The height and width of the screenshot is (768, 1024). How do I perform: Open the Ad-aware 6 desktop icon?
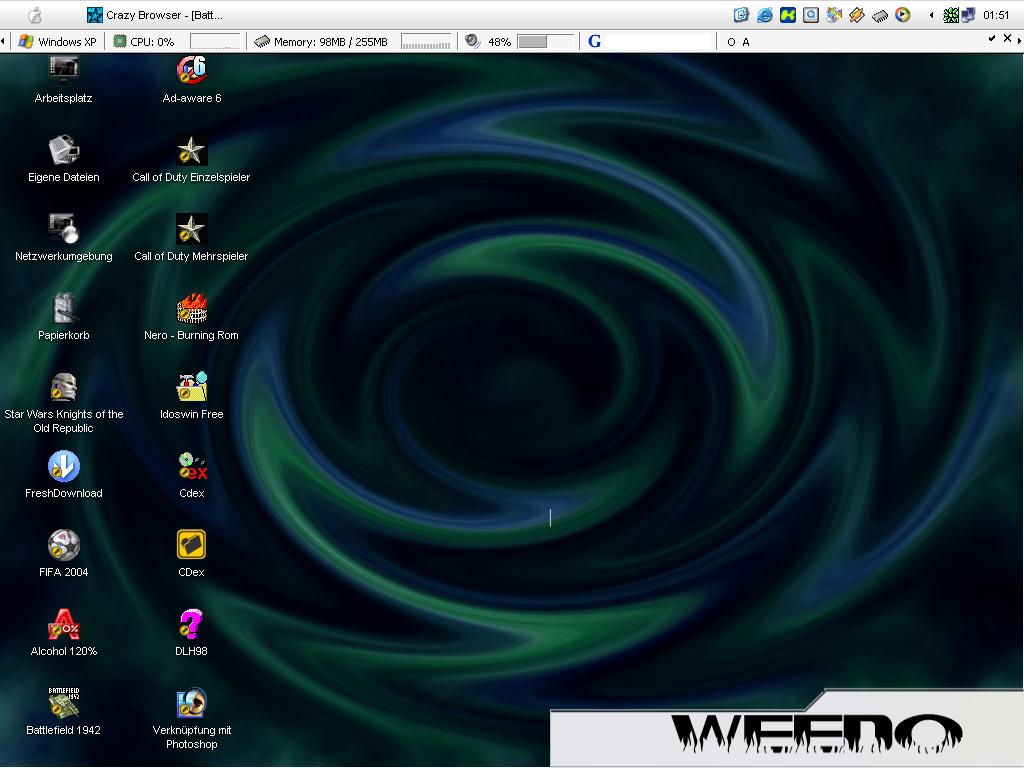coord(191,72)
